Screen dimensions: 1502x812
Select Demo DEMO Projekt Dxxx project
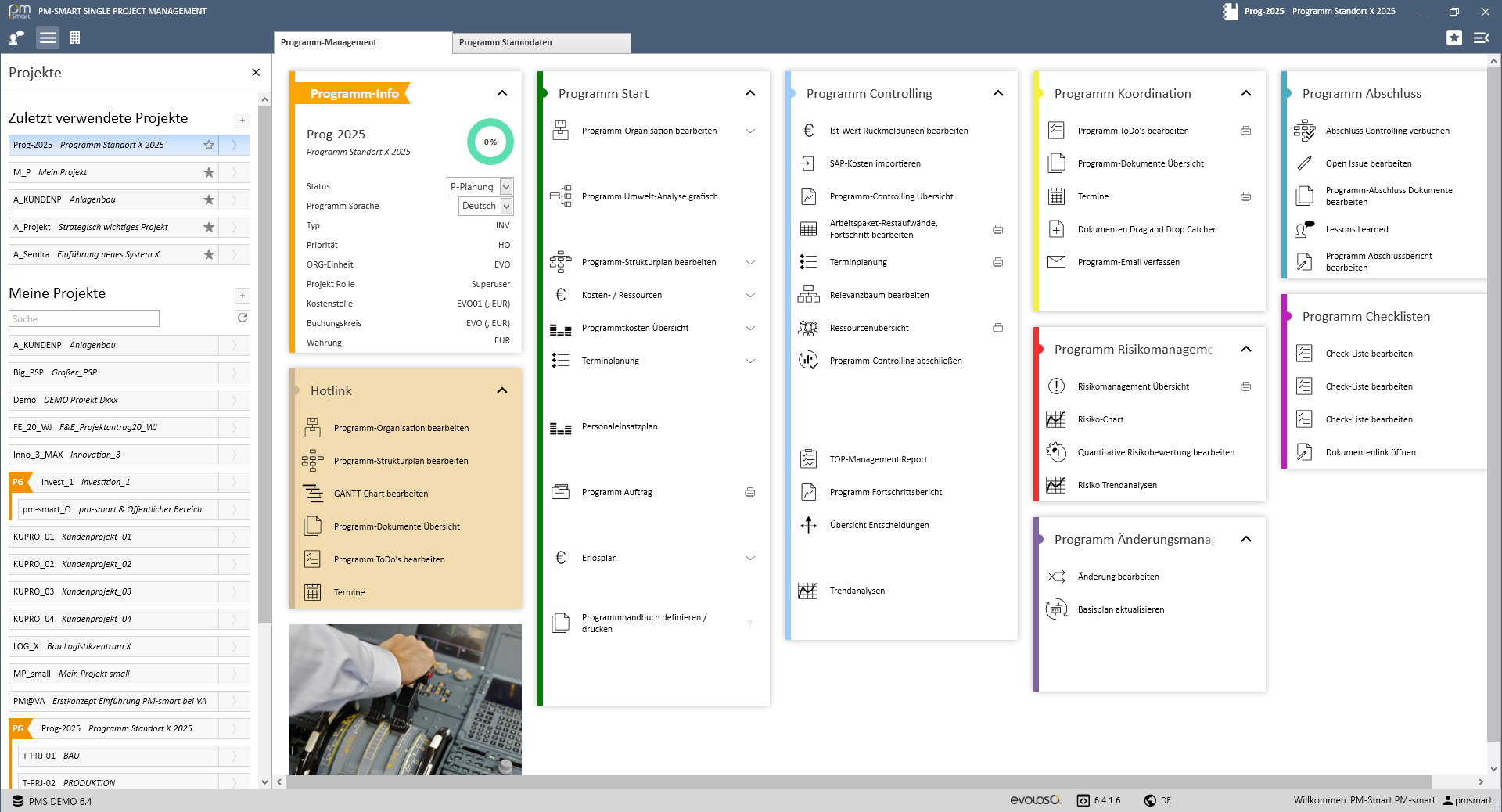coord(114,400)
